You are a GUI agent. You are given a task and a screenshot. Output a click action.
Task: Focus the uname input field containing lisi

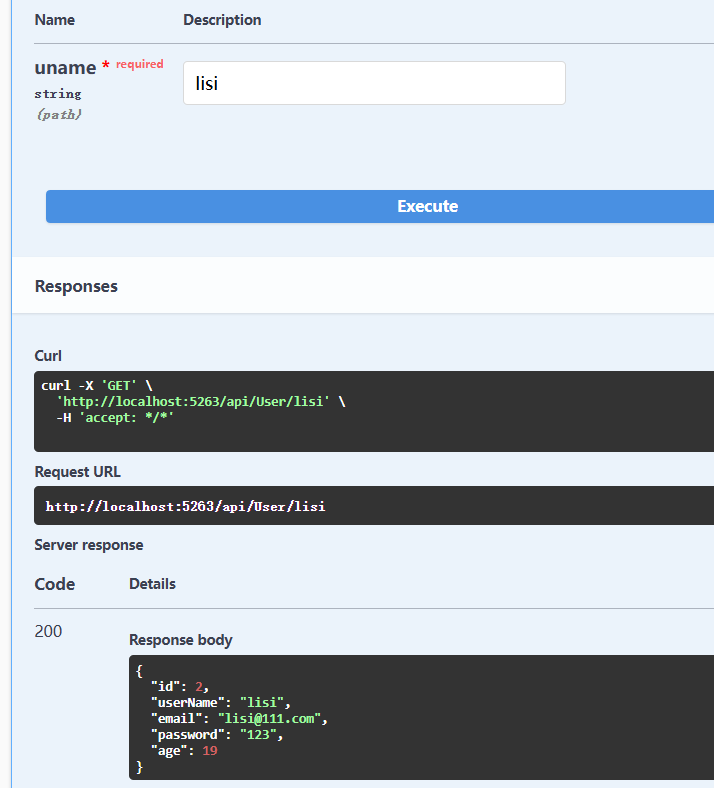pyautogui.click(x=374, y=83)
